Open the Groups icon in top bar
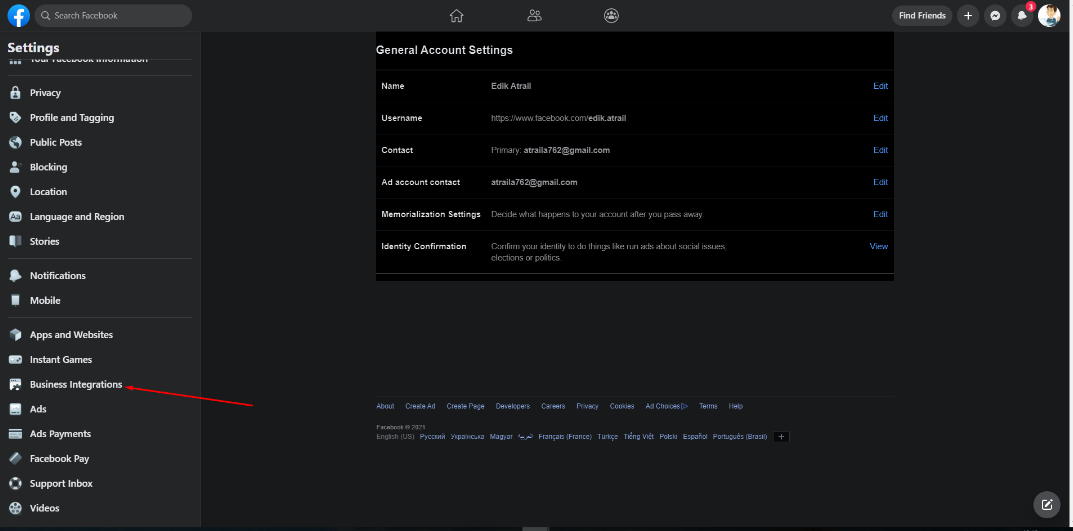This screenshot has height=531, width=1073. click(612, 15)
